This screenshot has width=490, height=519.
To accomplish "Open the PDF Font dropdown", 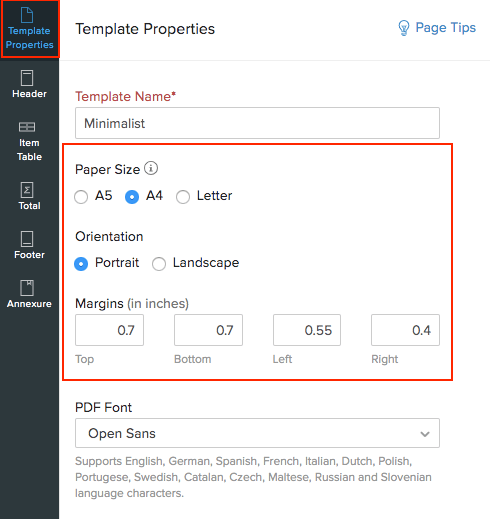I will click(x=257, y=433).
